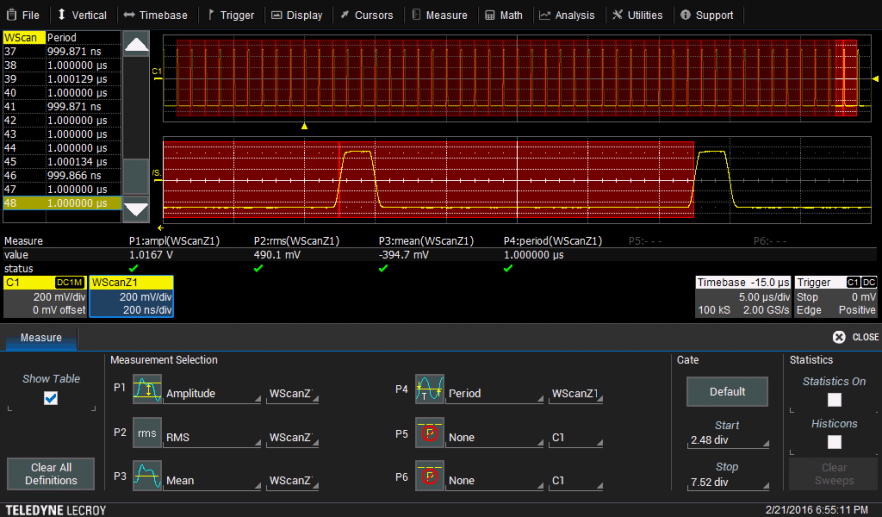
Task: Uncheck the Show Table checkbox
Action: tap(51, 398)
